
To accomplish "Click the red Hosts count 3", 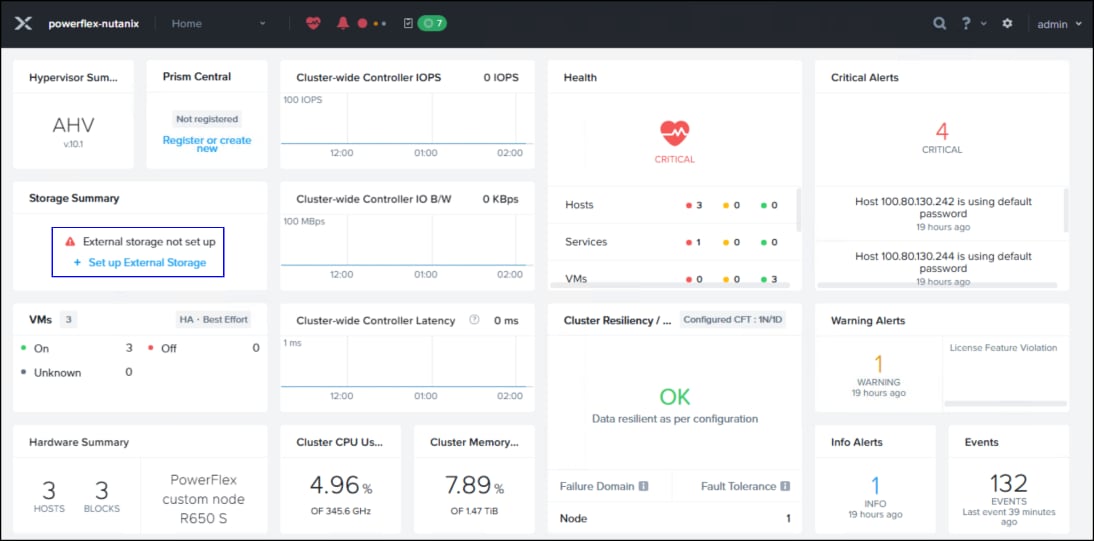I will (x=694, y=205).
